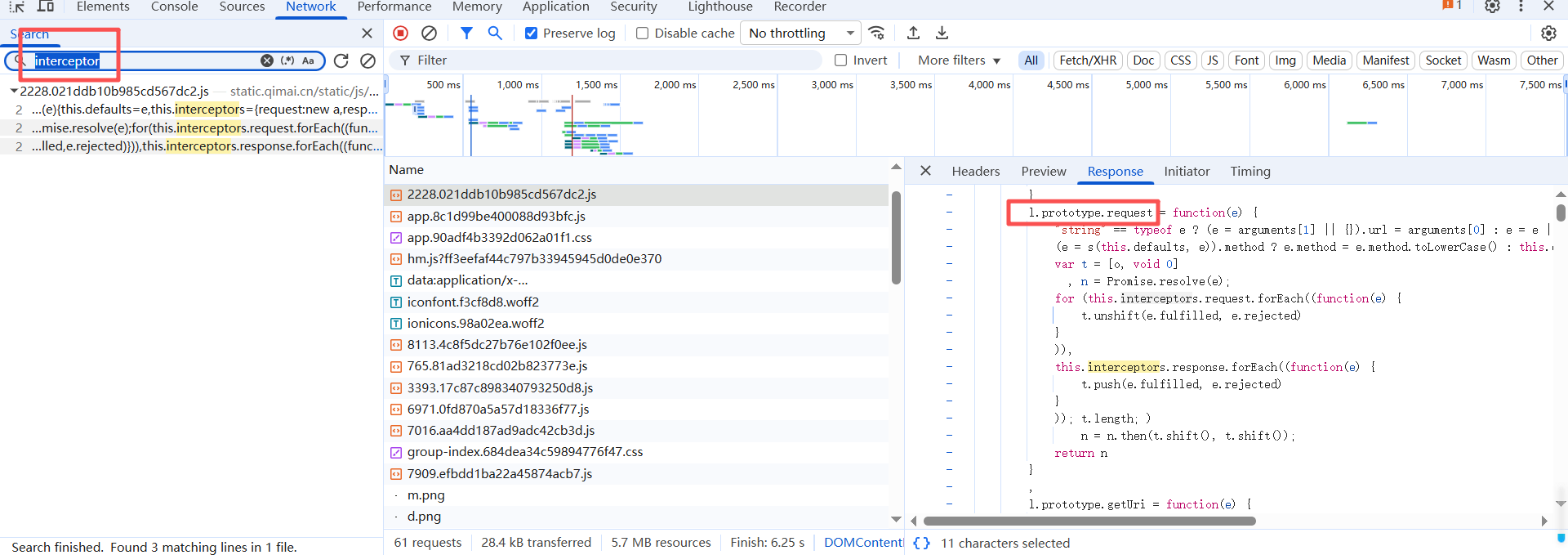Open the DevTools kebab menu

1521,7
